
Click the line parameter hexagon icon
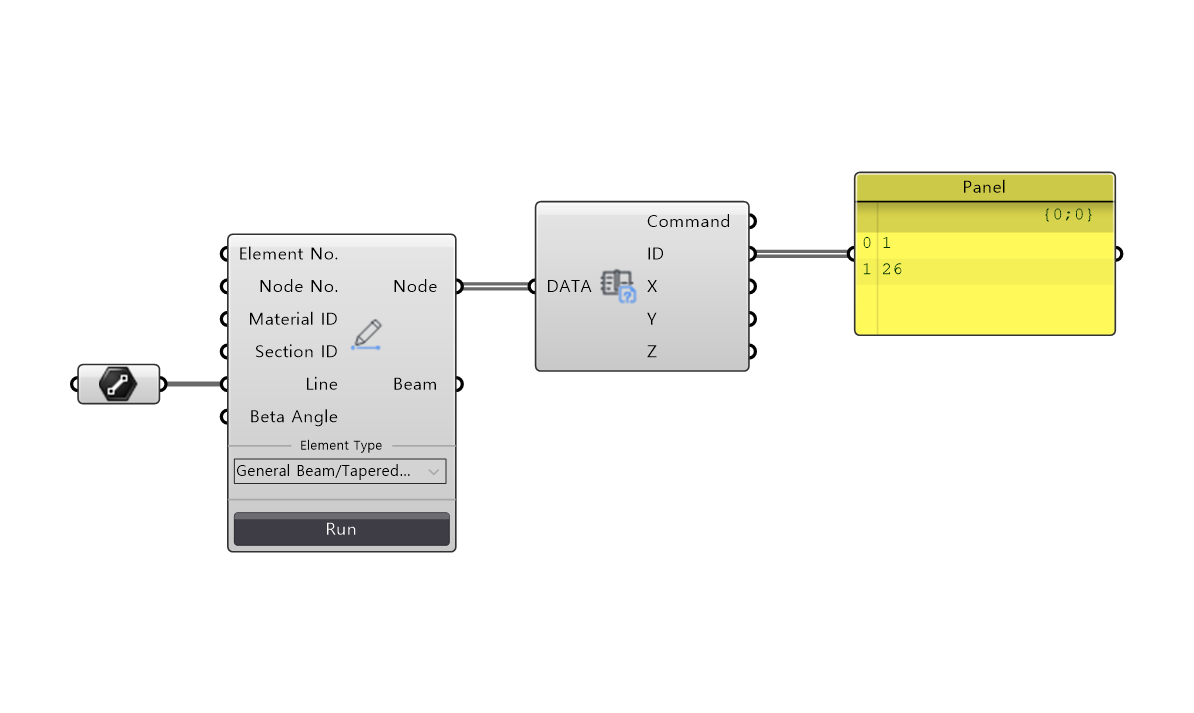pos(118,384)
